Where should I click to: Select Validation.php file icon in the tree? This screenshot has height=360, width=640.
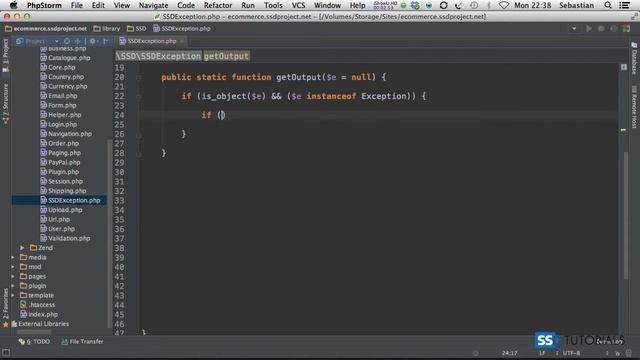tap(43, 238)
